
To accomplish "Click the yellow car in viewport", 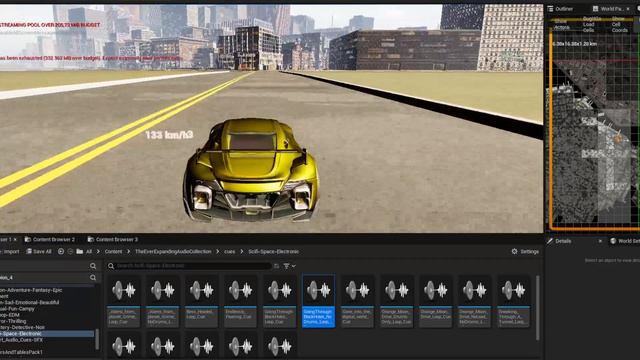I will pos(251,170).
